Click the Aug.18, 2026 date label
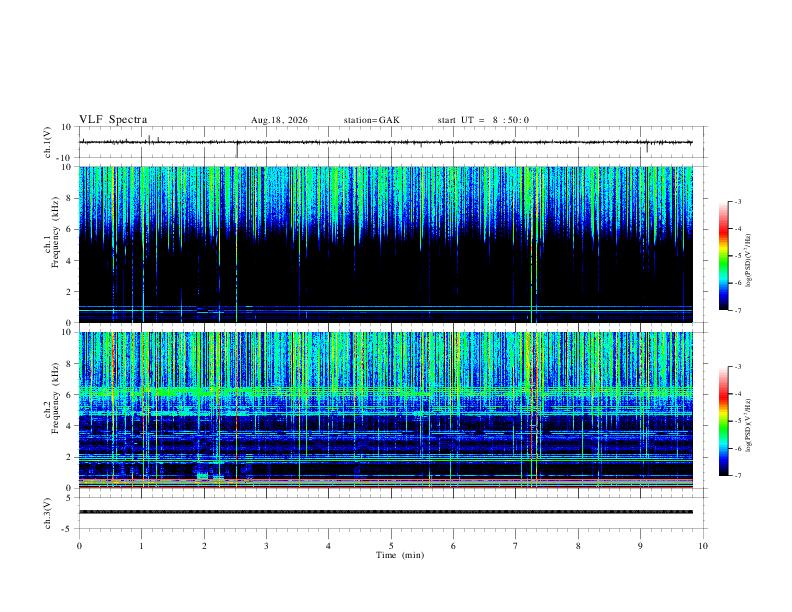 [279, 120]
